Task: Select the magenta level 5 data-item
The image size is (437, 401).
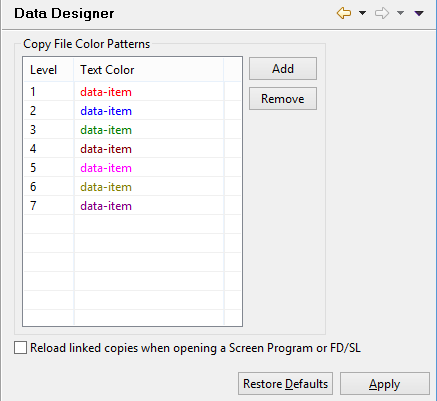Action: click(x=106, y=168)
